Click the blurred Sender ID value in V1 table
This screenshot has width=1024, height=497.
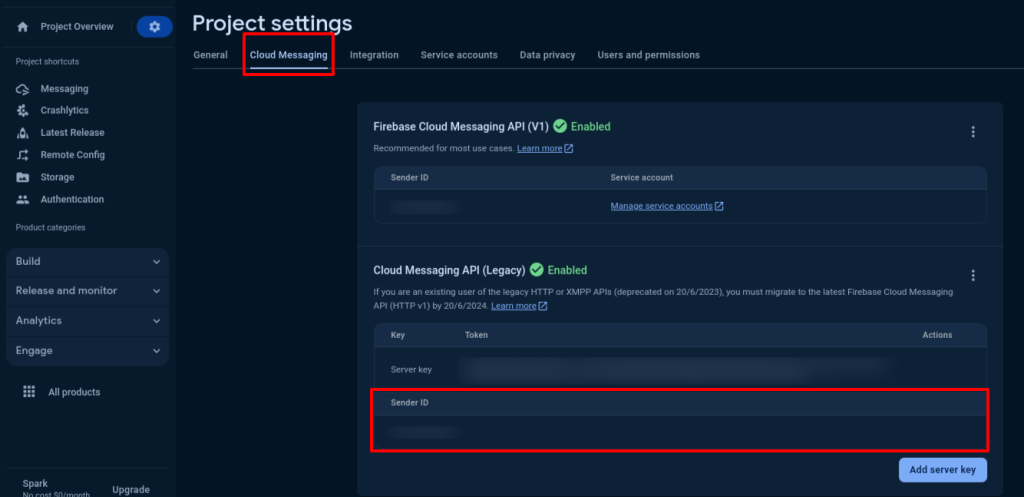(x=426, y=206)
